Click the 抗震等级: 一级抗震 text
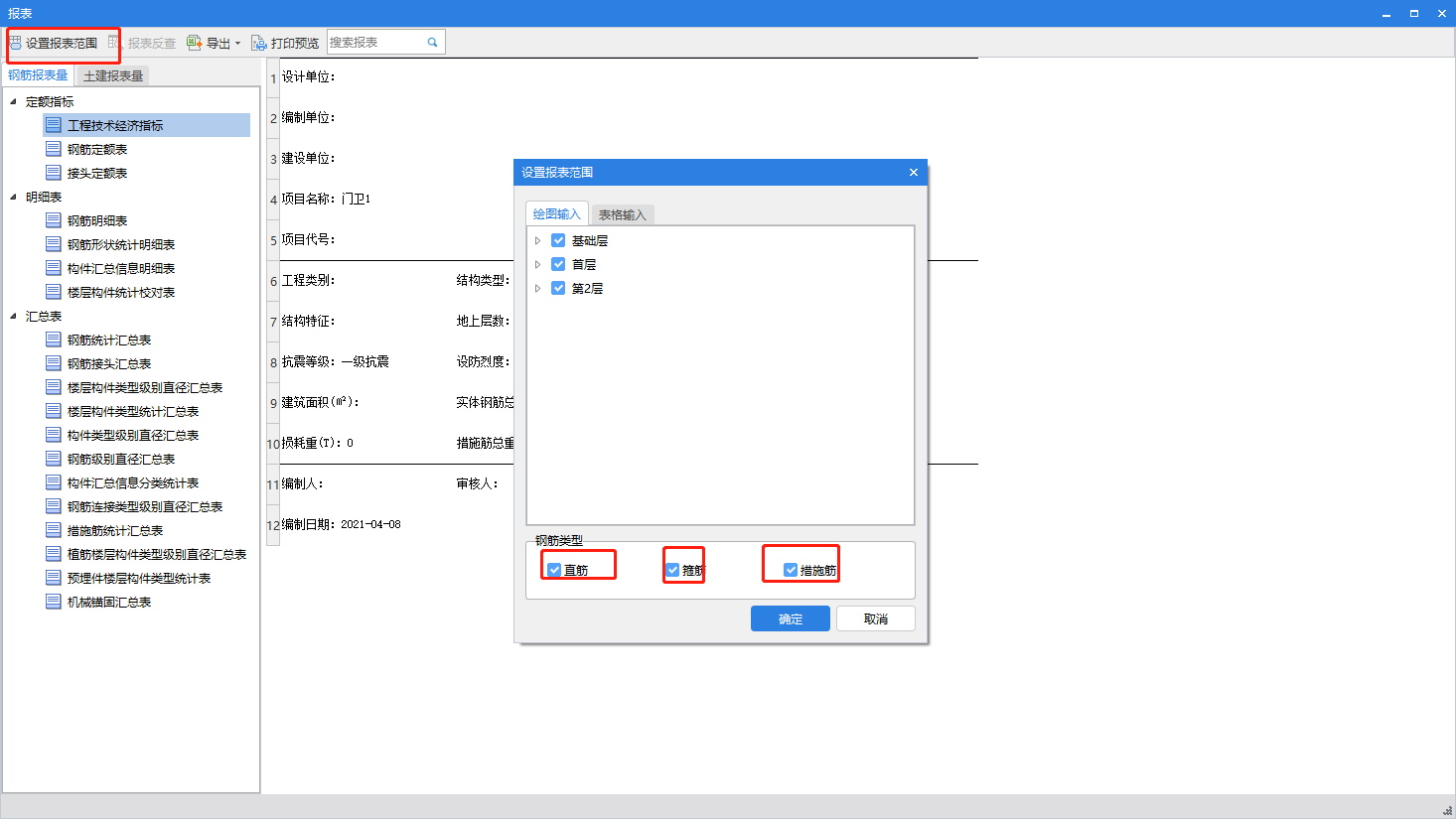This screenshot has width=1456, height=819. [x=335, y=361]
